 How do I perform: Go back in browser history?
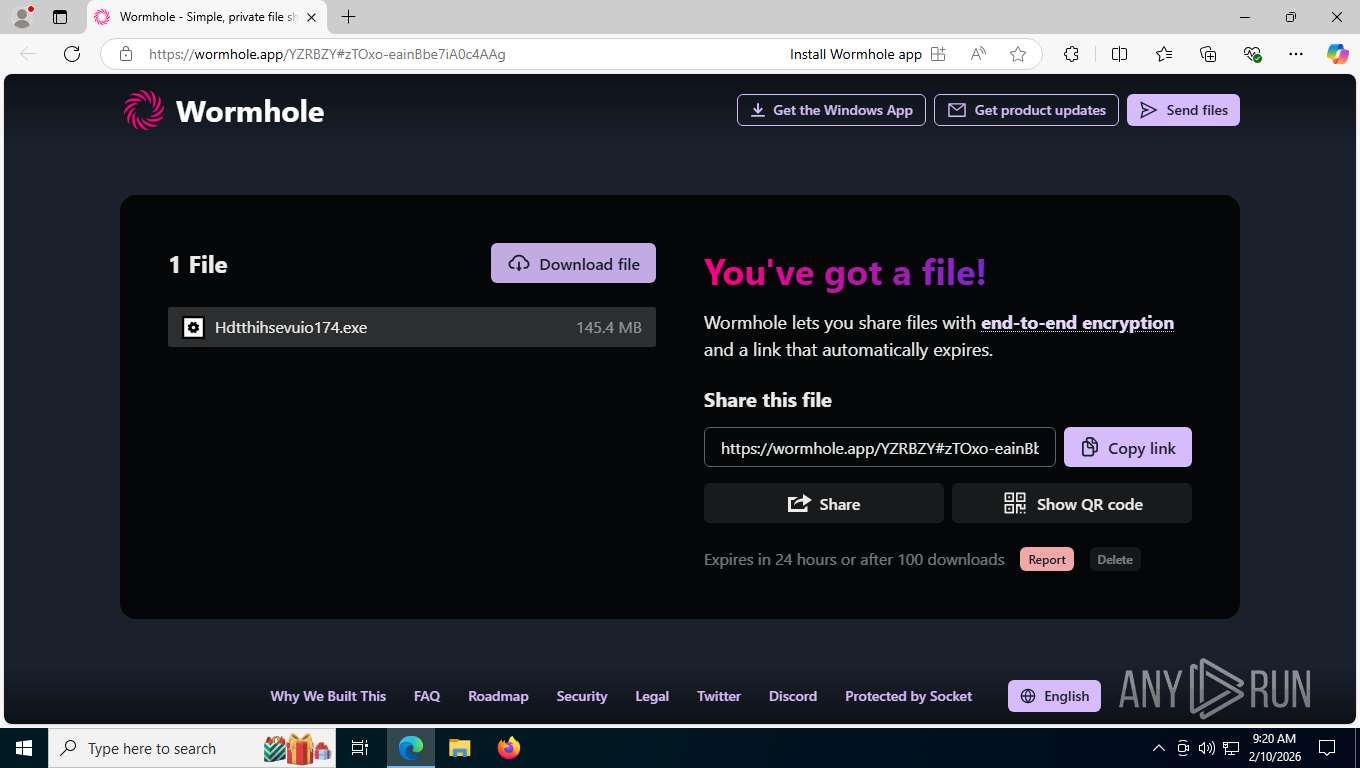[x=28, y=54]
